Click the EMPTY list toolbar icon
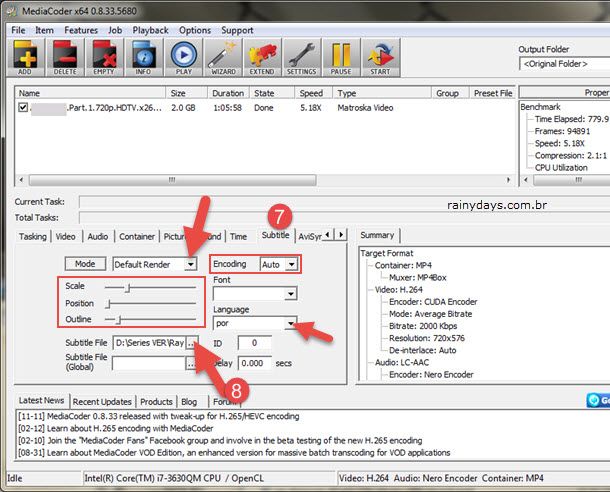610x492 pixels. pyautogui.click(x=104, y=58)
